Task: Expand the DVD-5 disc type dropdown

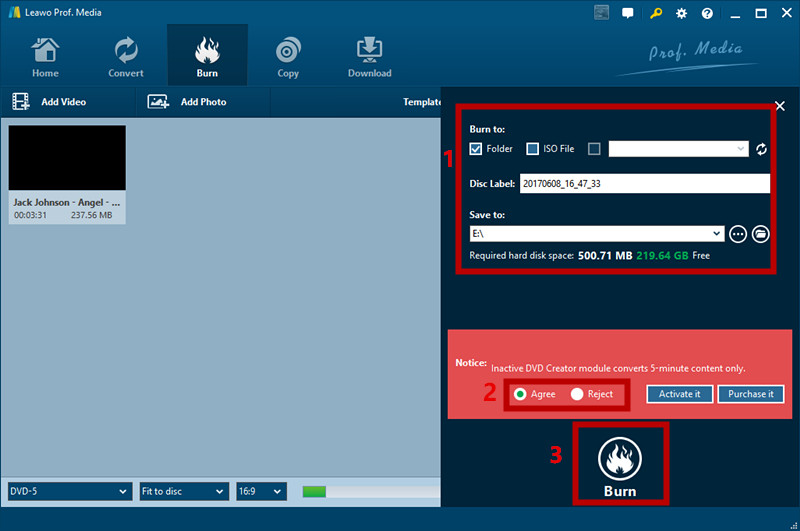Action: pyautogui.click(x=69, y=491)
